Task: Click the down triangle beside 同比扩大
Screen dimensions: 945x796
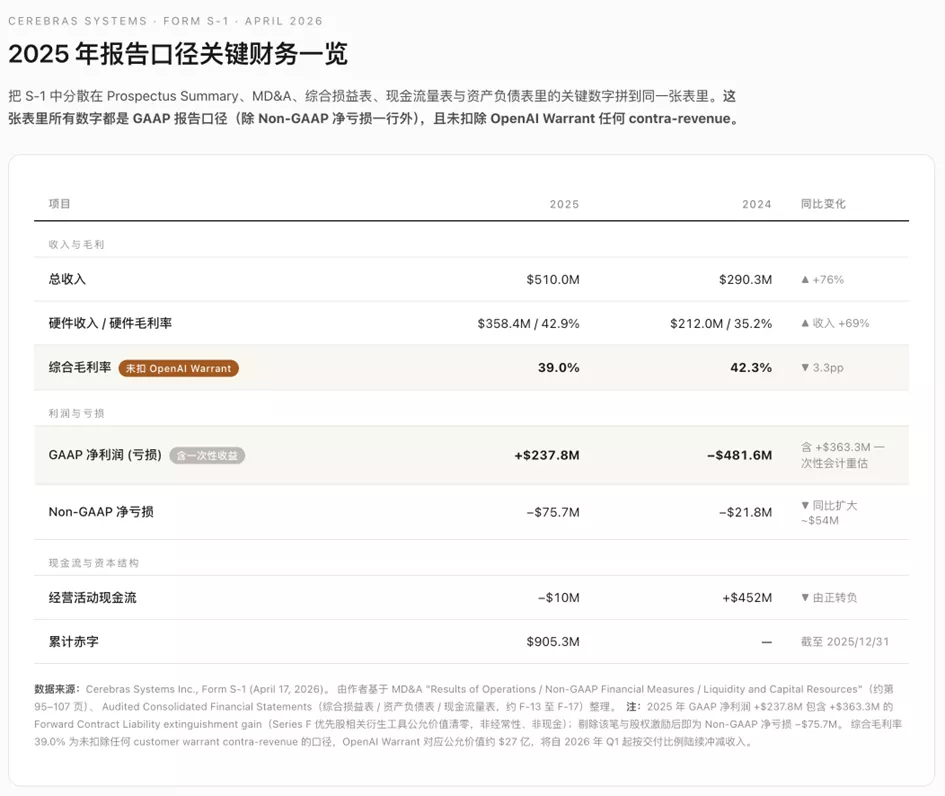Action: tap(805, 506)
